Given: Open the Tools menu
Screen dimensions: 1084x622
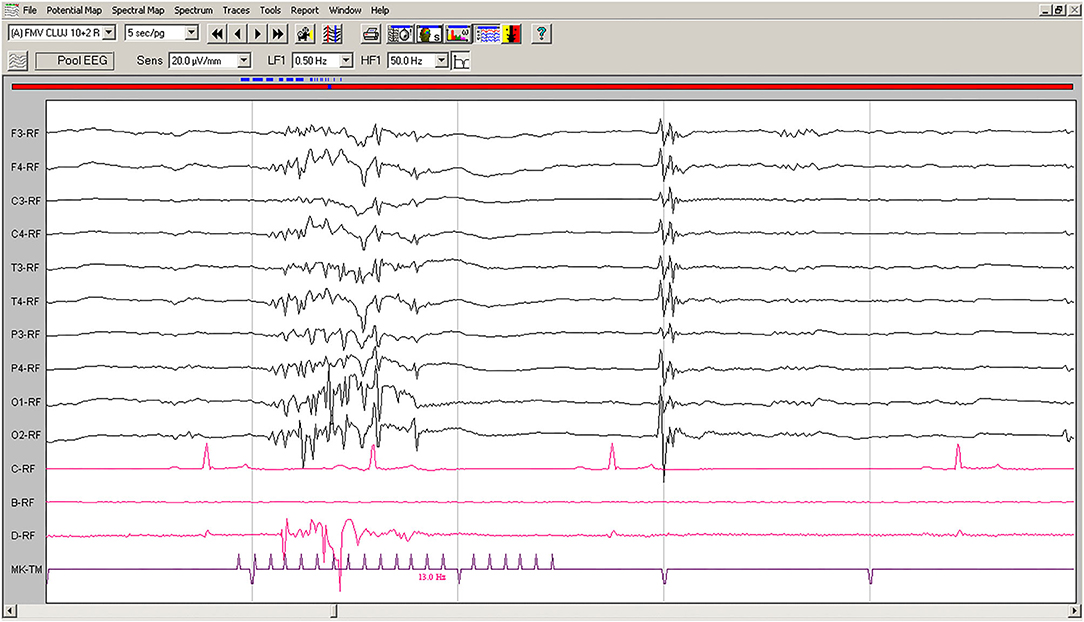Looking at the screenshot, I should click(270, 10).
